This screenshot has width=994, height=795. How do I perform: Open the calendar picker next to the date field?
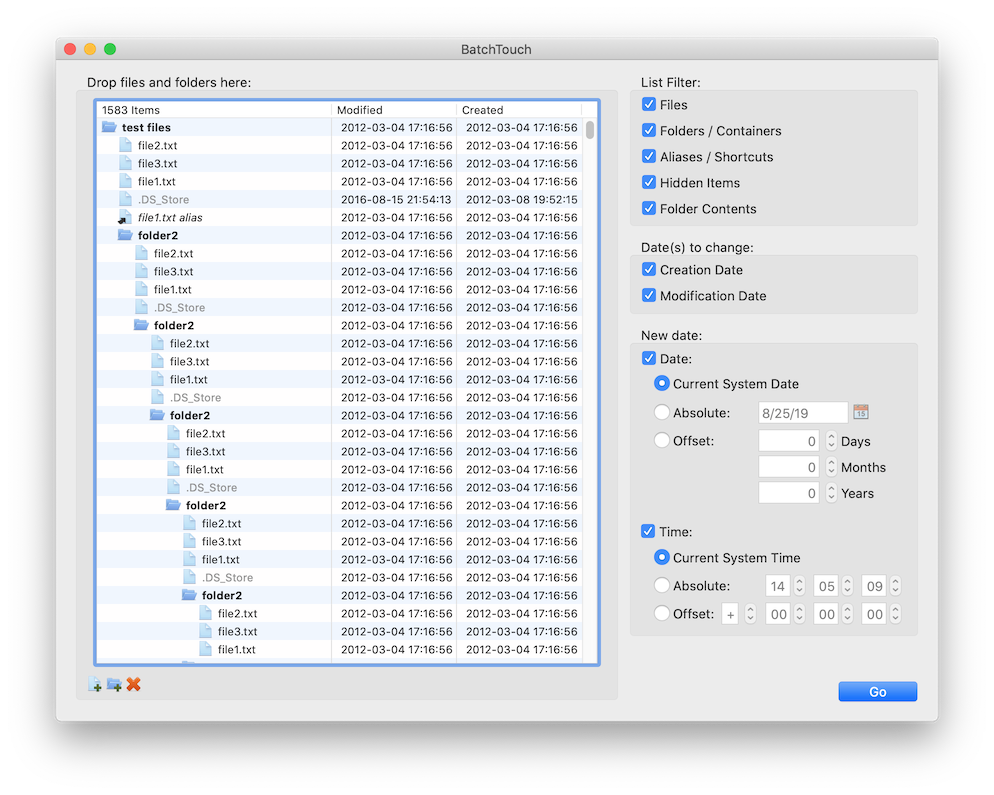pyautogui.click(x=860, y=412)
